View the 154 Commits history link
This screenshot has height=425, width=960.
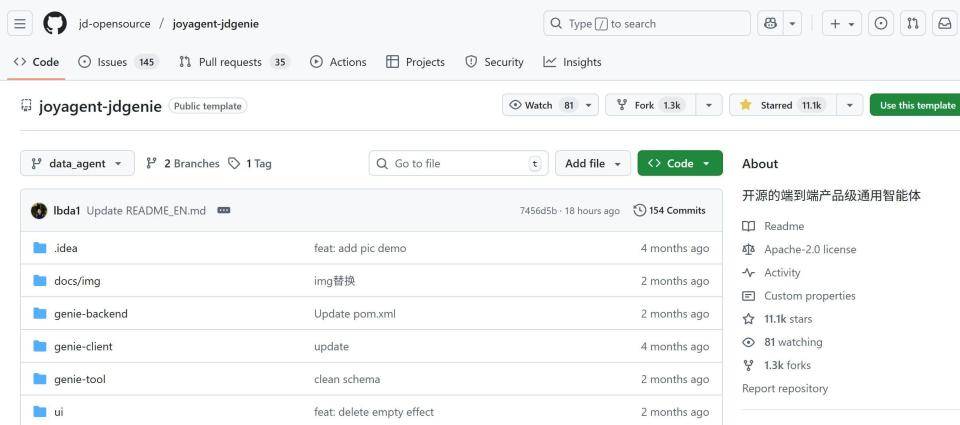pos(669,211)
